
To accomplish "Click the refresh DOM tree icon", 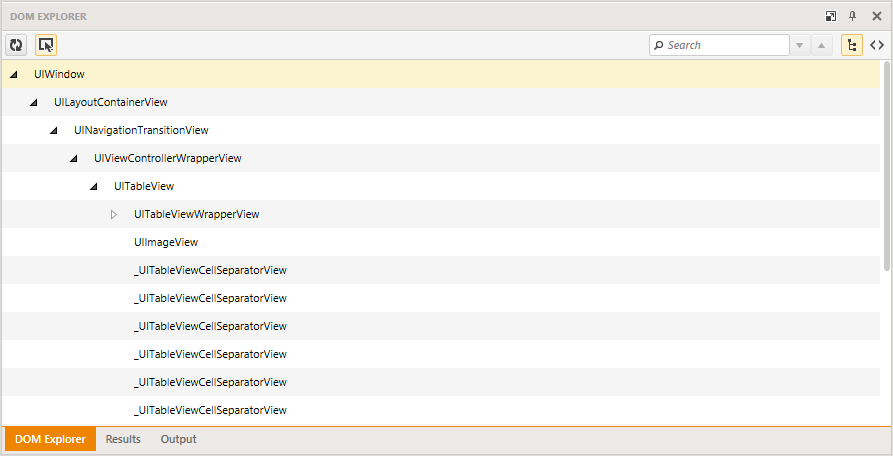I will tap(16, 45).
